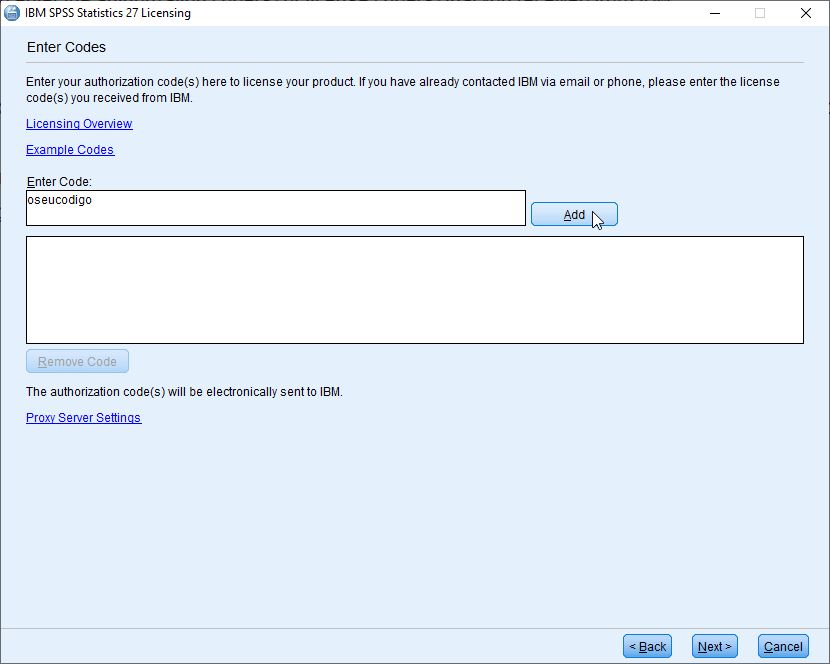The width and height of the screenshot is (830, 664).
Task: Minimize the Licensing window
Action: tap(715, 13)
